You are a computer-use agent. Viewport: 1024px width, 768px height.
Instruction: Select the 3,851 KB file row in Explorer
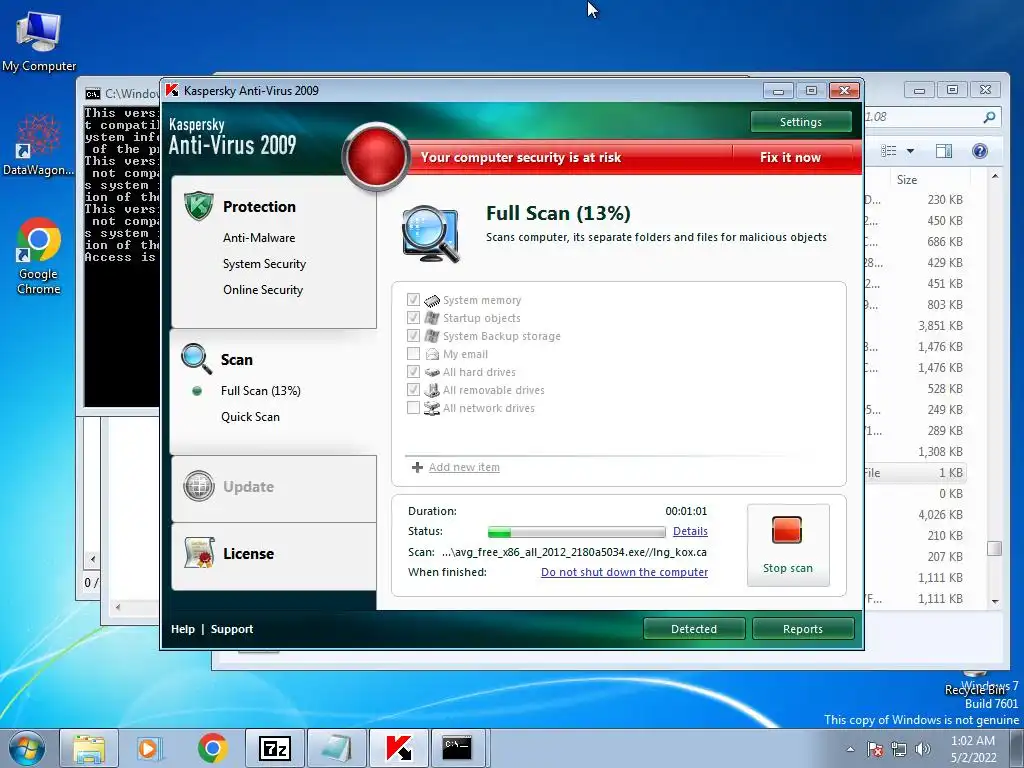[915, 326]
